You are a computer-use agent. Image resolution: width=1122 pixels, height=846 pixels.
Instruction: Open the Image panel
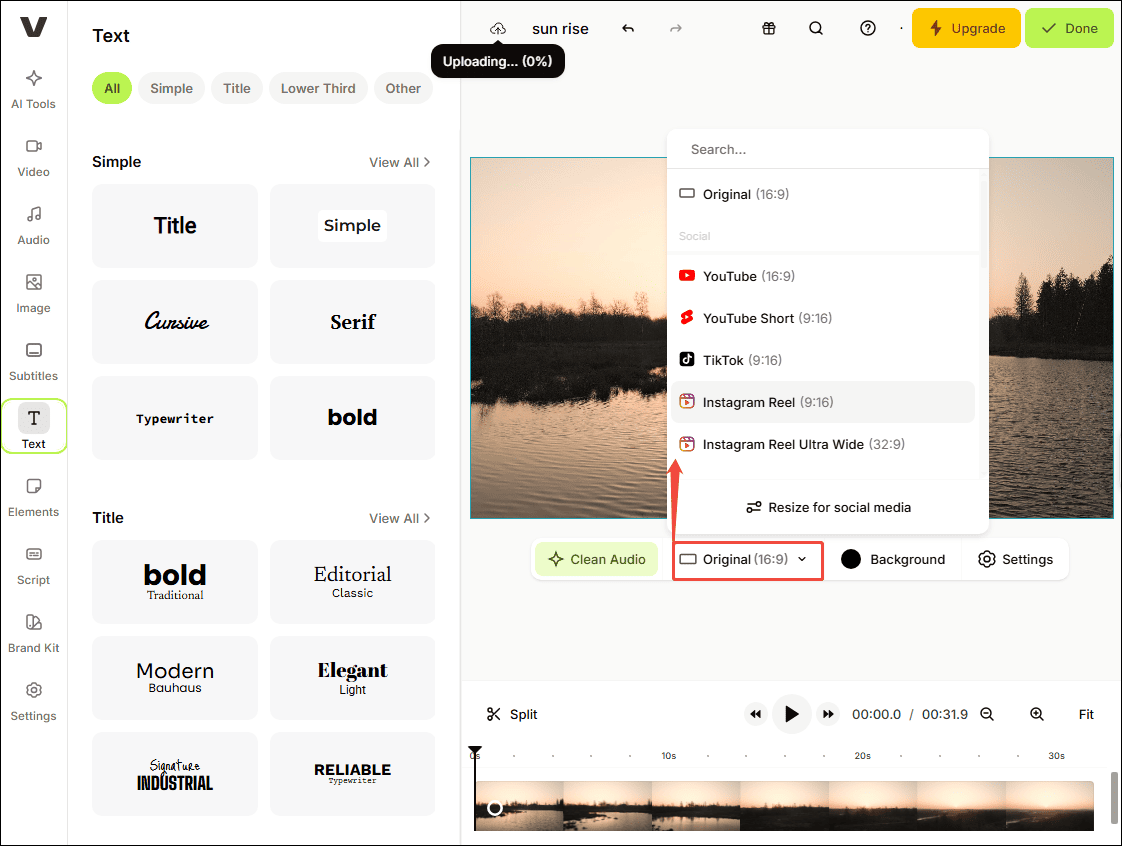coord(34,293)
